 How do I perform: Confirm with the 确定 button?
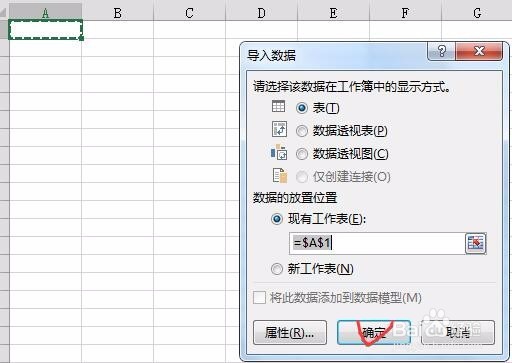click(374, 332)
